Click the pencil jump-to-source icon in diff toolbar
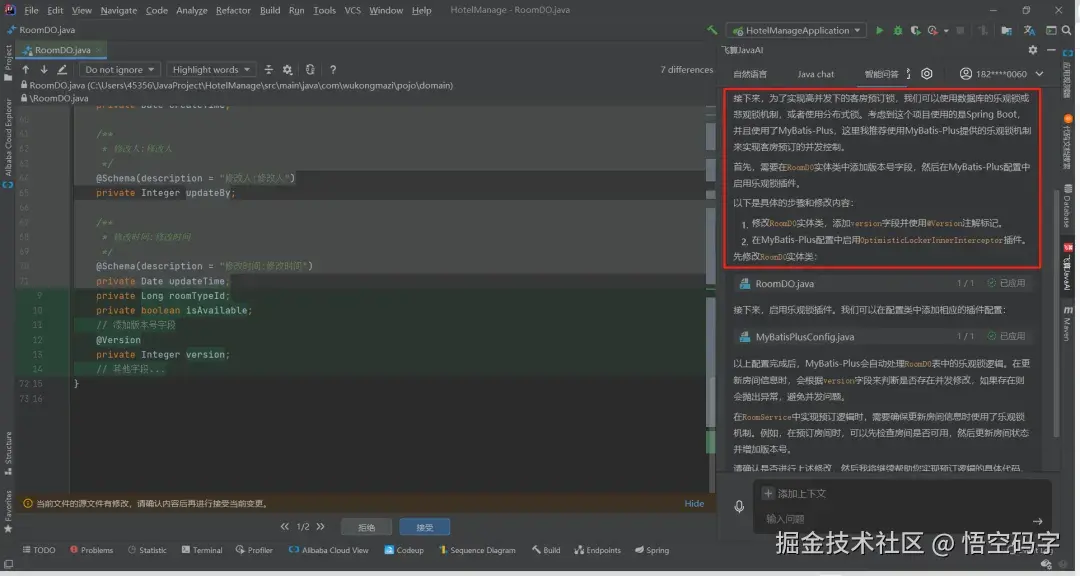 (62, 70)
